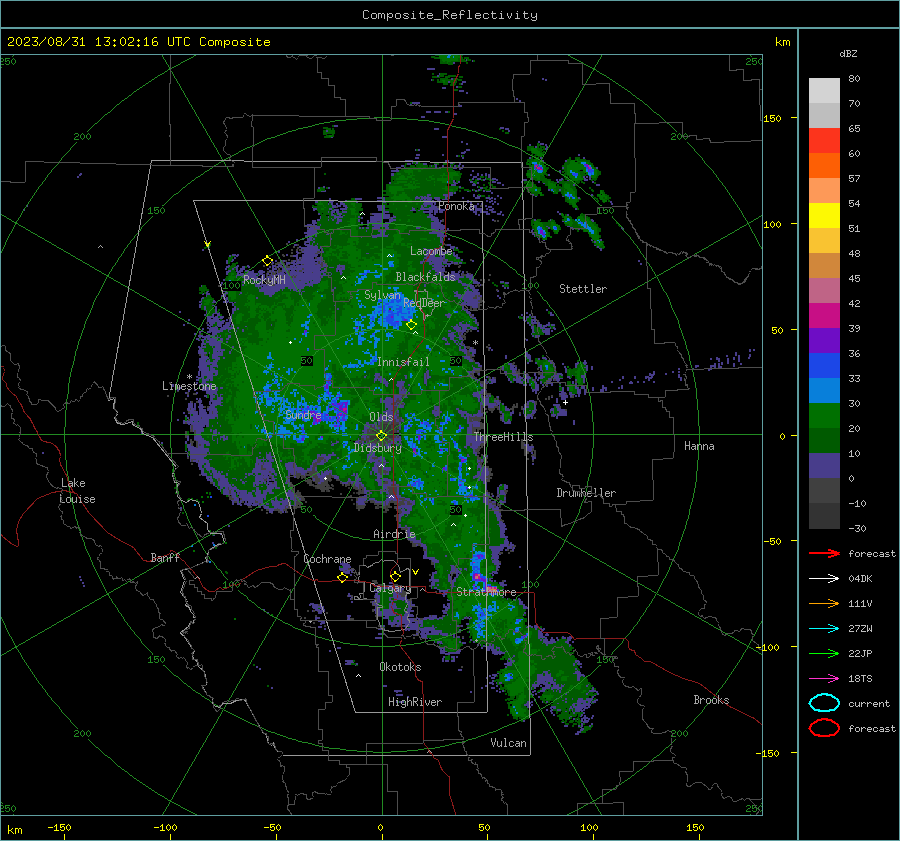Click the yellow radar-site diamond below Olds
Screen dimensions: 900x841
pyautogui.click(x=382, y=436)
